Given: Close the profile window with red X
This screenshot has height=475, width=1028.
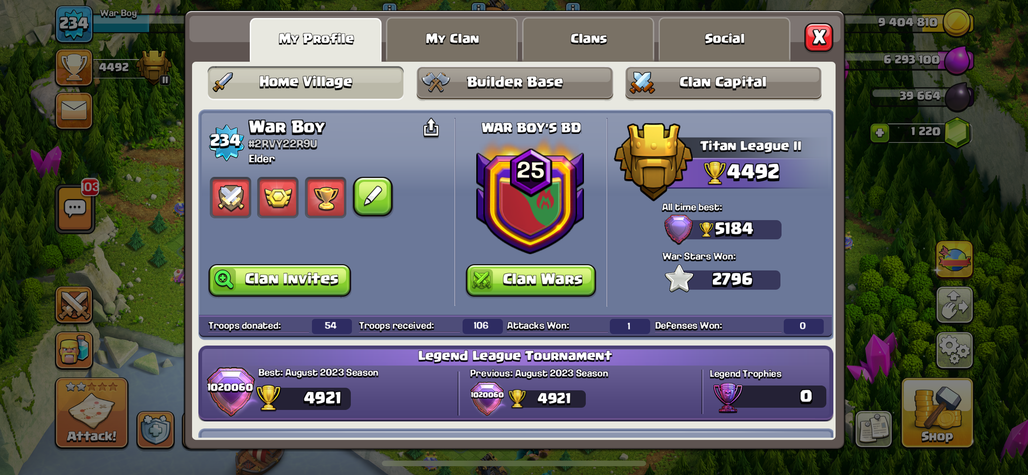Looking at the screenshot, I should (x=819, y=37).
